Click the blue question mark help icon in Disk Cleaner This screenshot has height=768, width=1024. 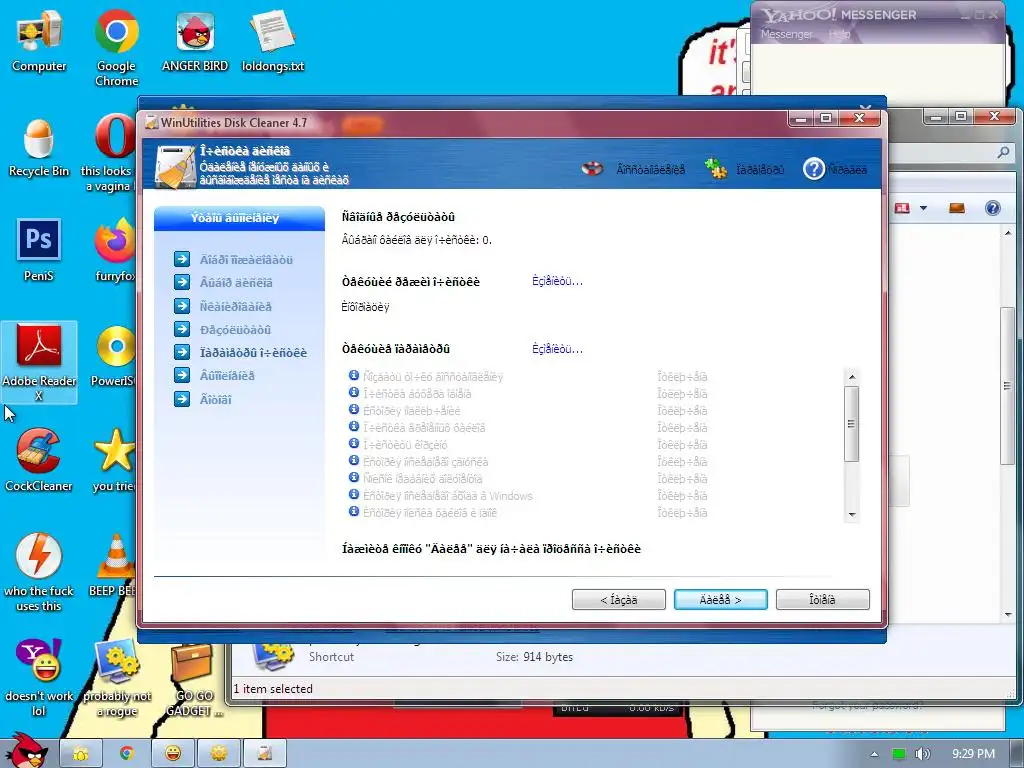click(814, 168)
